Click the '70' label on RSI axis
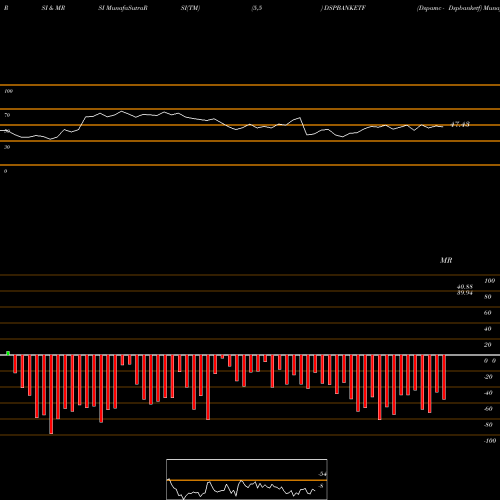Image resolution: width=500 pixels, height=500 pixels. 7,115
